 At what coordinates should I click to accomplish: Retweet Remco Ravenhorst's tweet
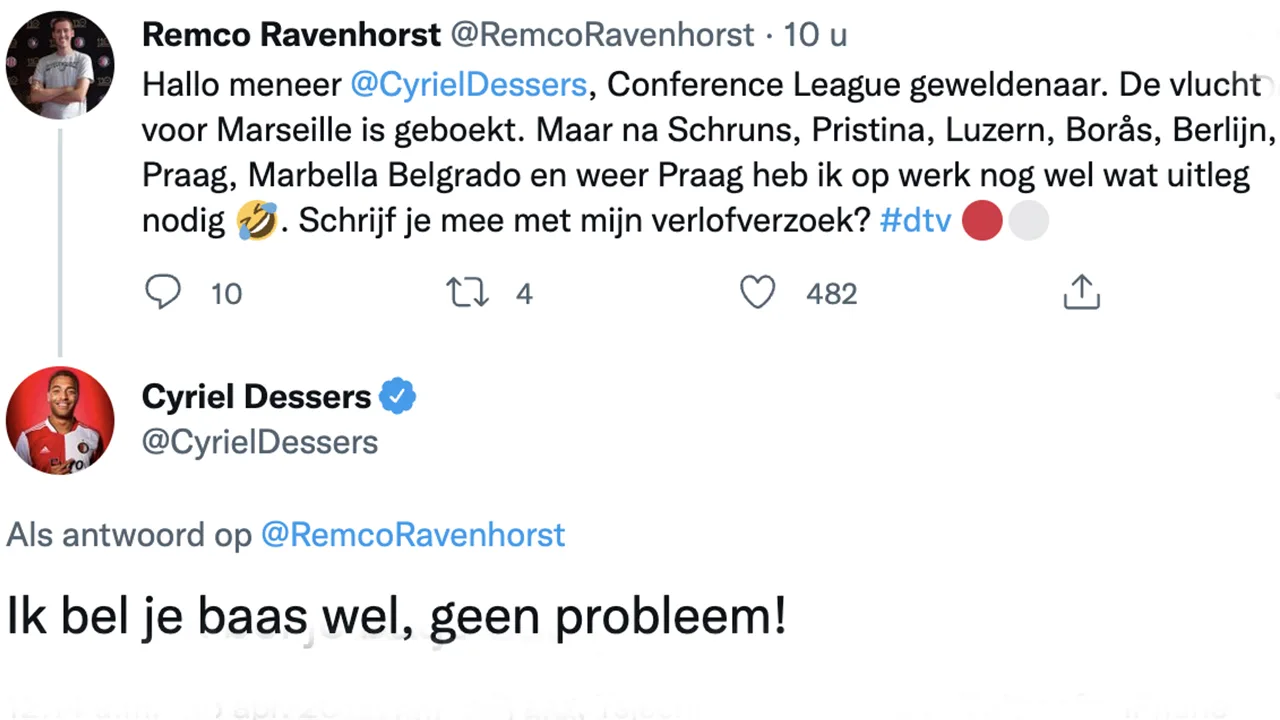[x=467, y=292]
